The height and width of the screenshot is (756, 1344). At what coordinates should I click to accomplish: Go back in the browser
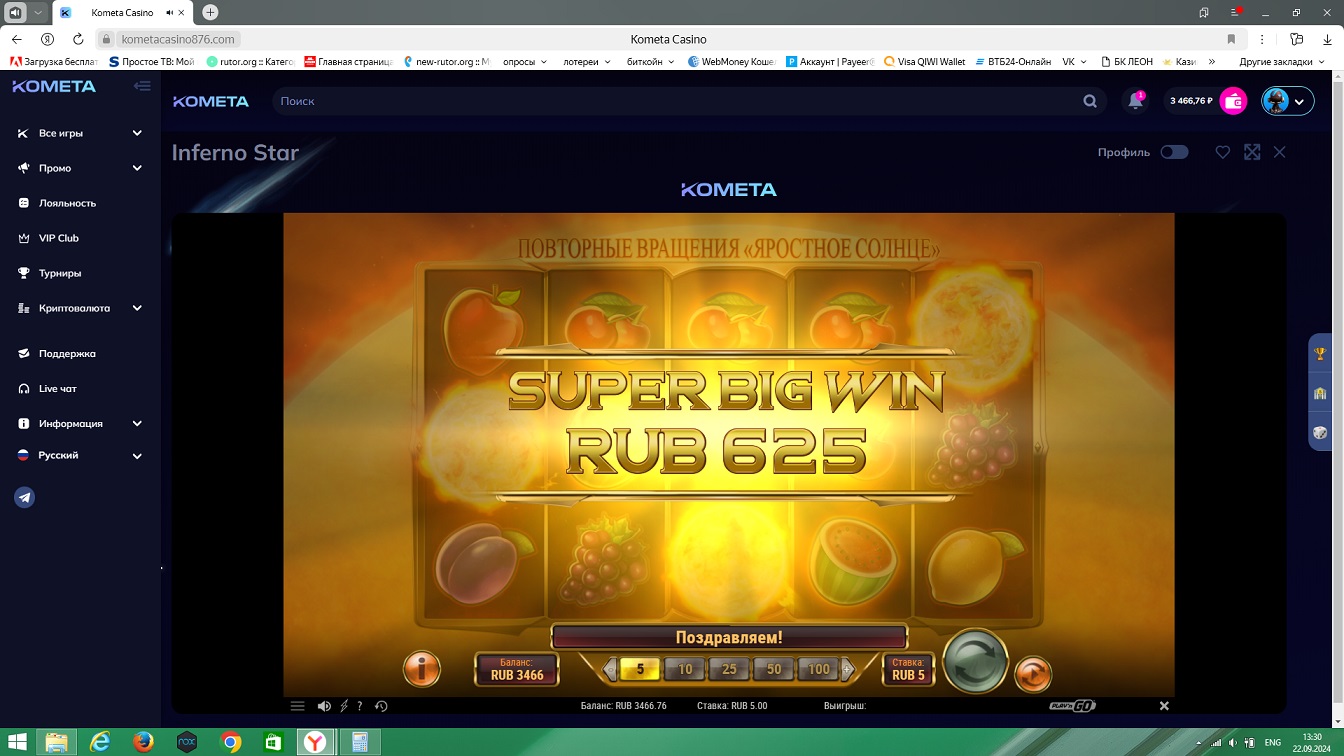tap(16, 39)
